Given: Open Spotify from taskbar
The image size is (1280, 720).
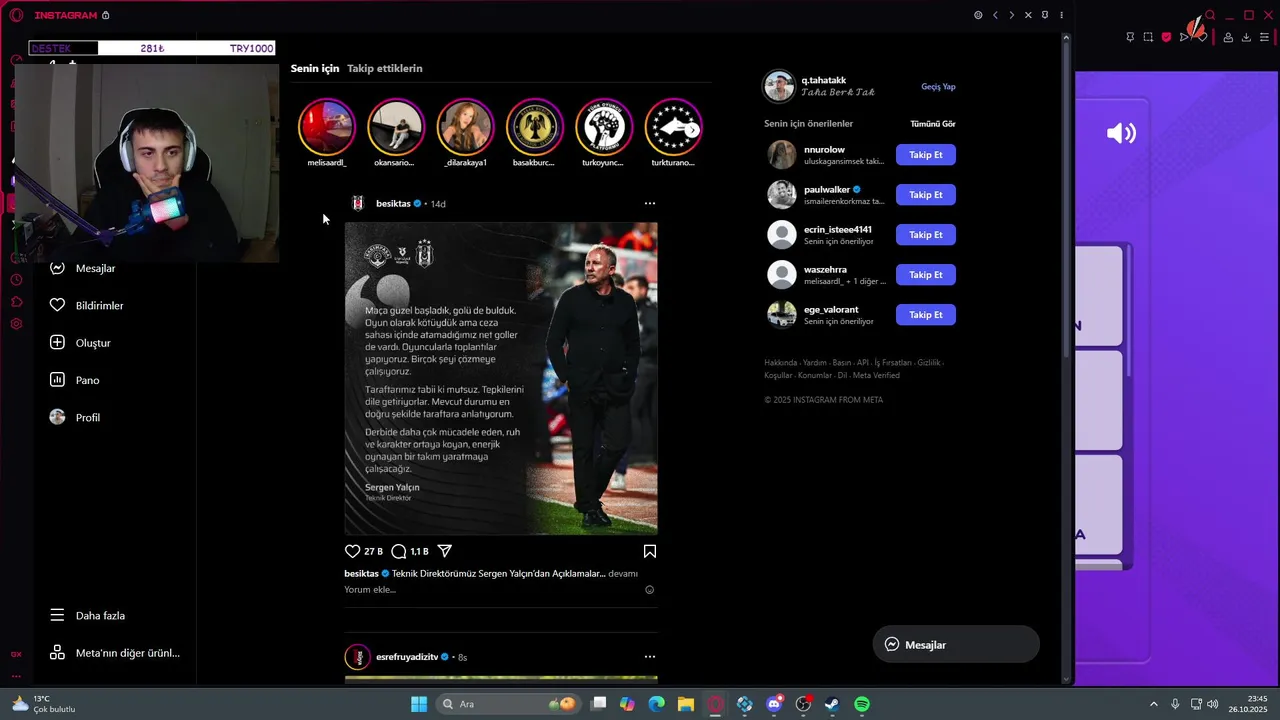Looking at the screenshot, I should coord(862,704).
